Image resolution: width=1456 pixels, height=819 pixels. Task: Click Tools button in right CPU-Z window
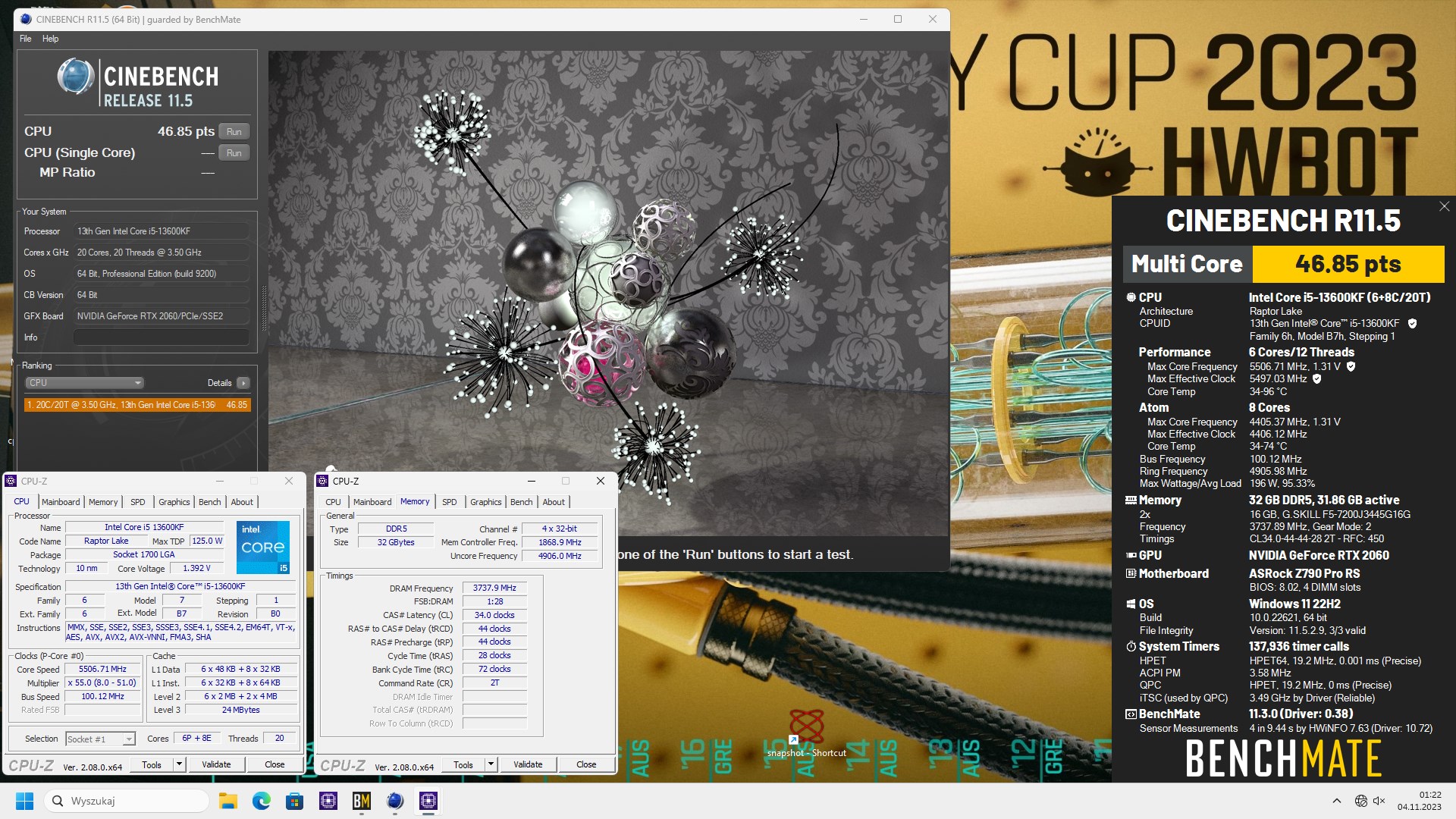pyautogui.click(x=463, y=764)
